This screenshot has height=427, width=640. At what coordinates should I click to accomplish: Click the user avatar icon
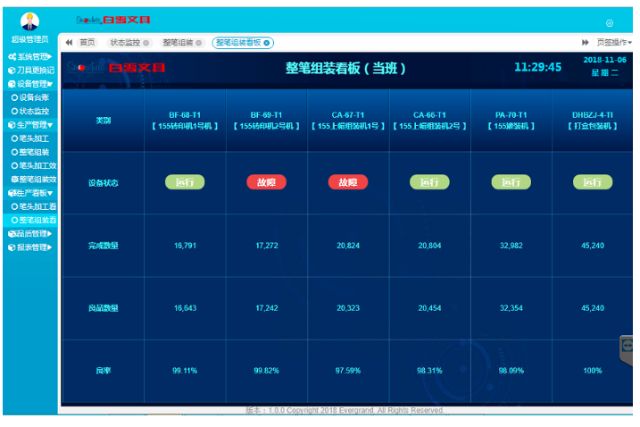click(30, 21)
